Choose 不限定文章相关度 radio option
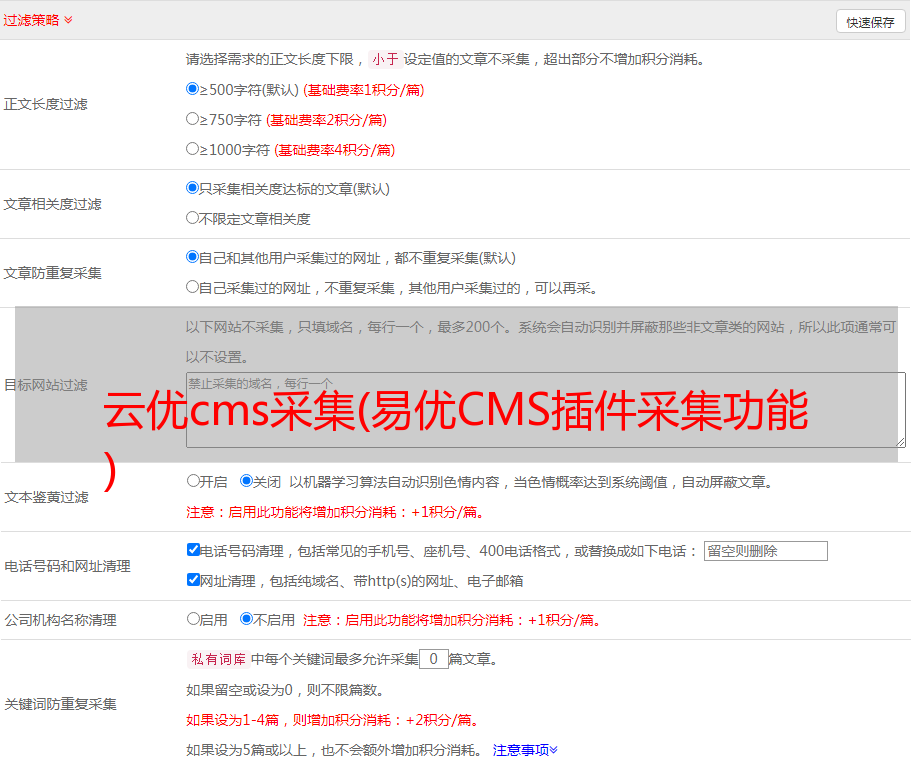The image size is (912, 768). (192, 218)
